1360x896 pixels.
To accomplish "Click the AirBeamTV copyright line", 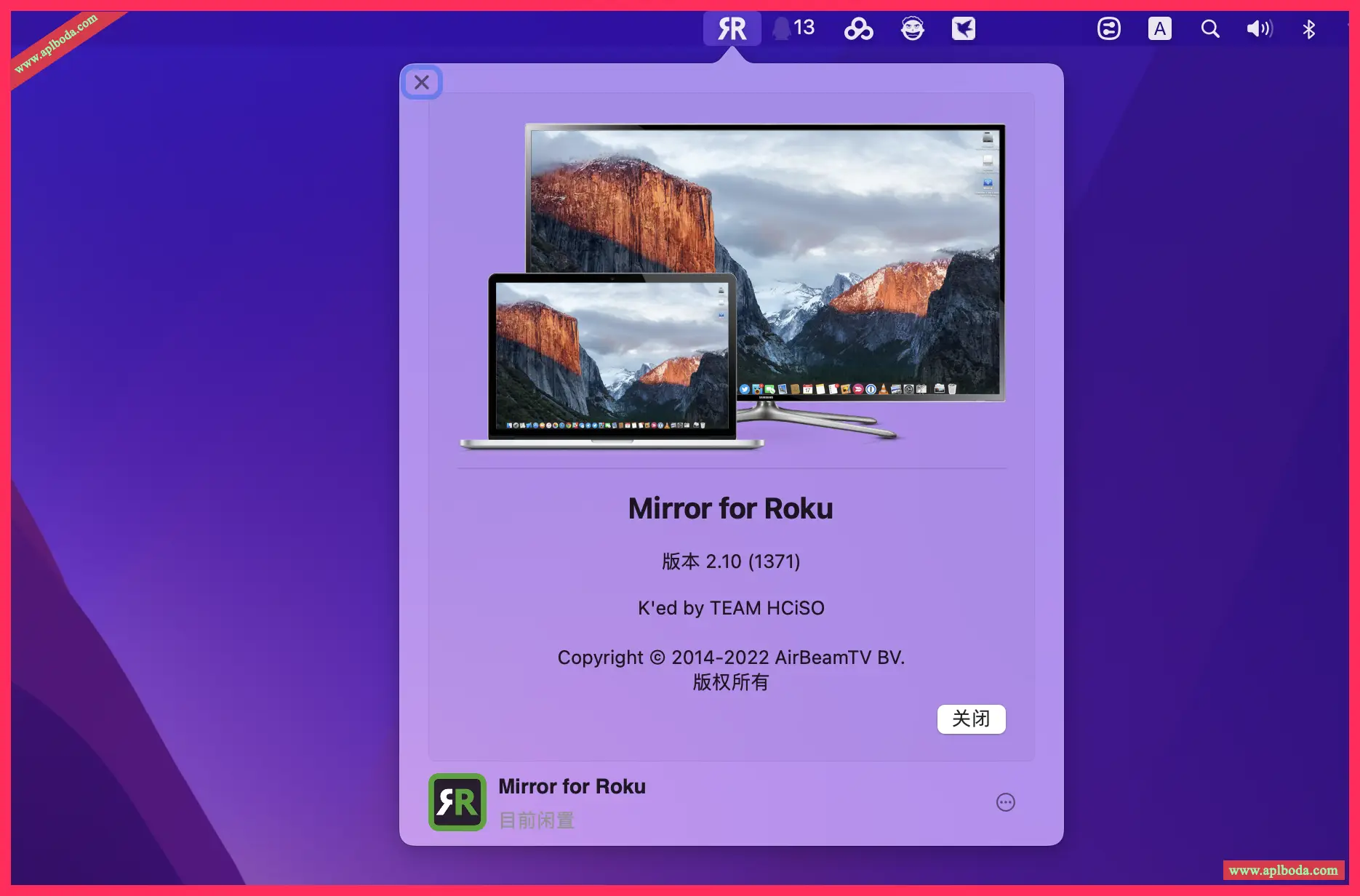I will pos(731,657).
